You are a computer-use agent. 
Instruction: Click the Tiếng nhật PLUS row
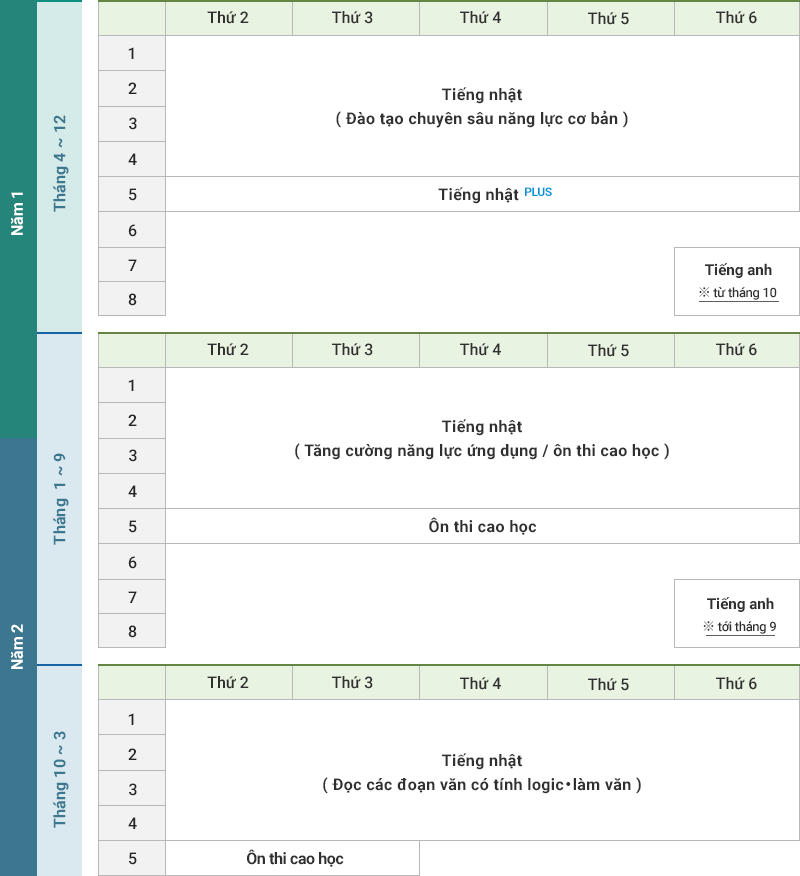[x=482, y=194]
